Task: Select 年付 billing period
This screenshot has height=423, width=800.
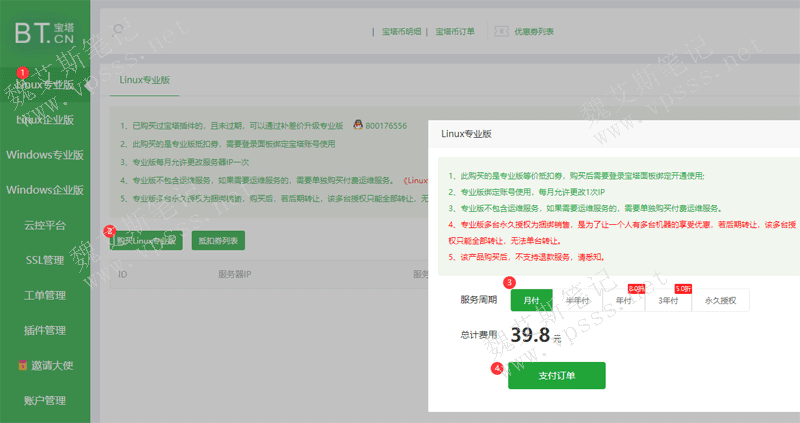Action: [x=622, y=299]
